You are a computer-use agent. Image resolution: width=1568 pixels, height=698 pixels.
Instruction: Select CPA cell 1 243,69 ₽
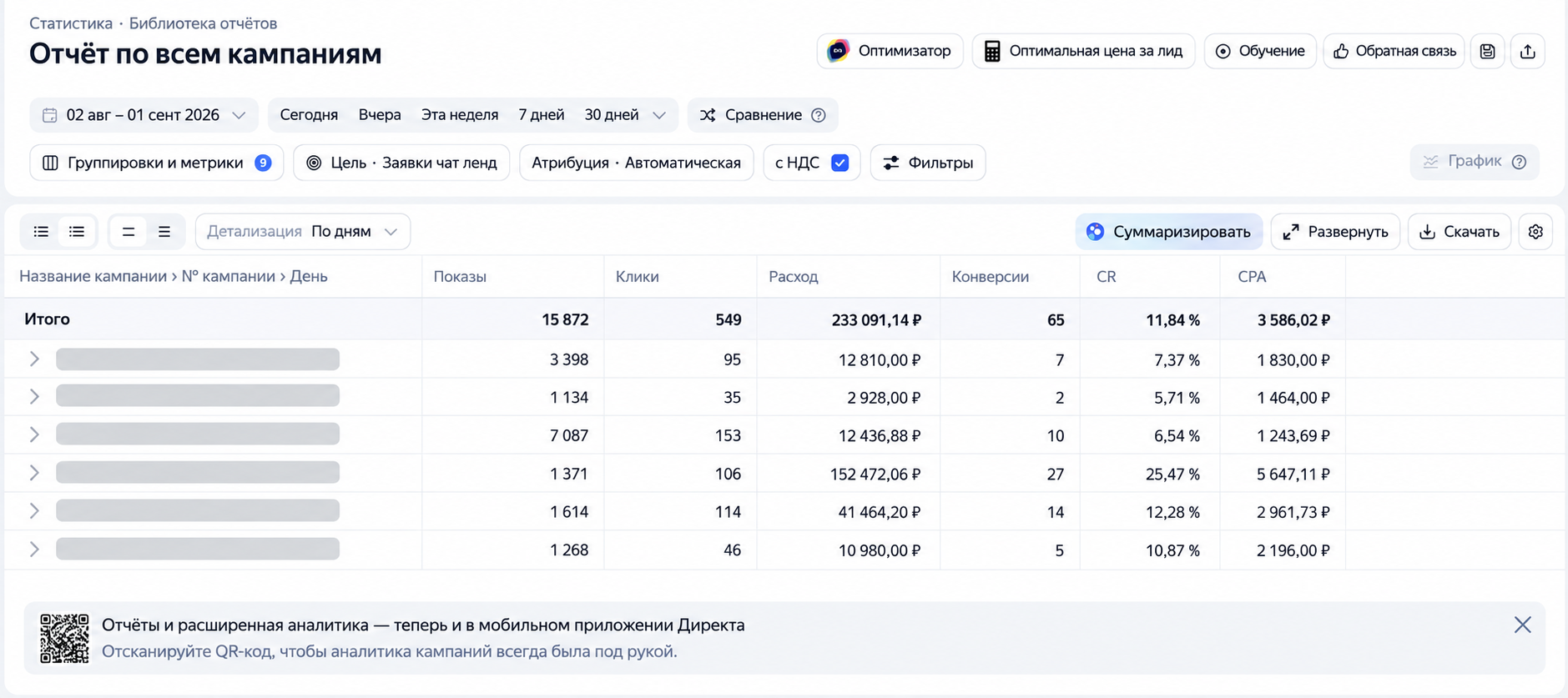tap(1293, 435)
